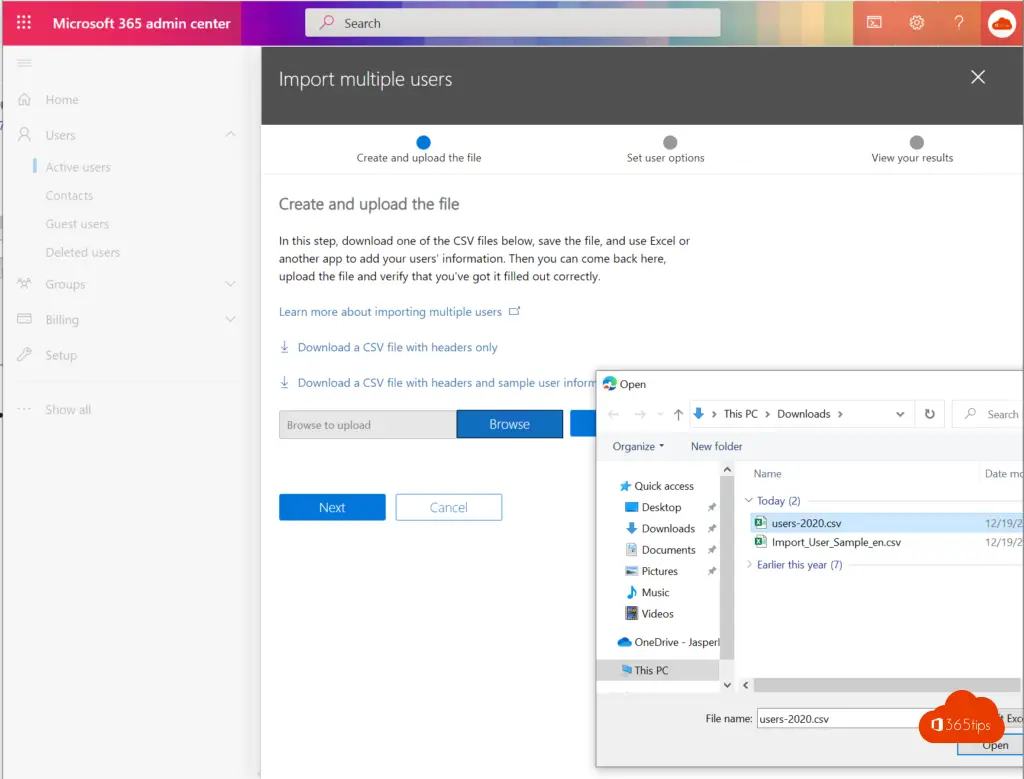Click the Set user options step
The image size is (1024, 779).
tap(665, 150)
